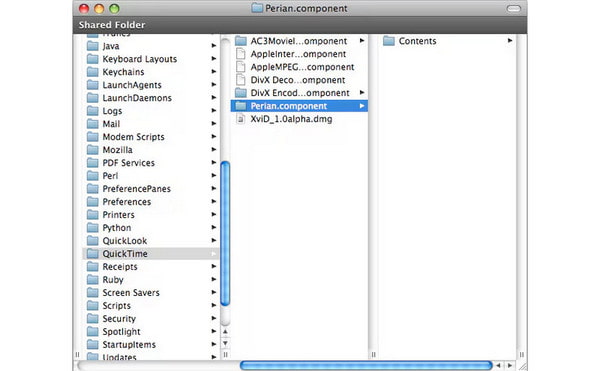Click the Mozilla folder icon
The height and width of the screenshot is (371, 600).
[93, 150]
